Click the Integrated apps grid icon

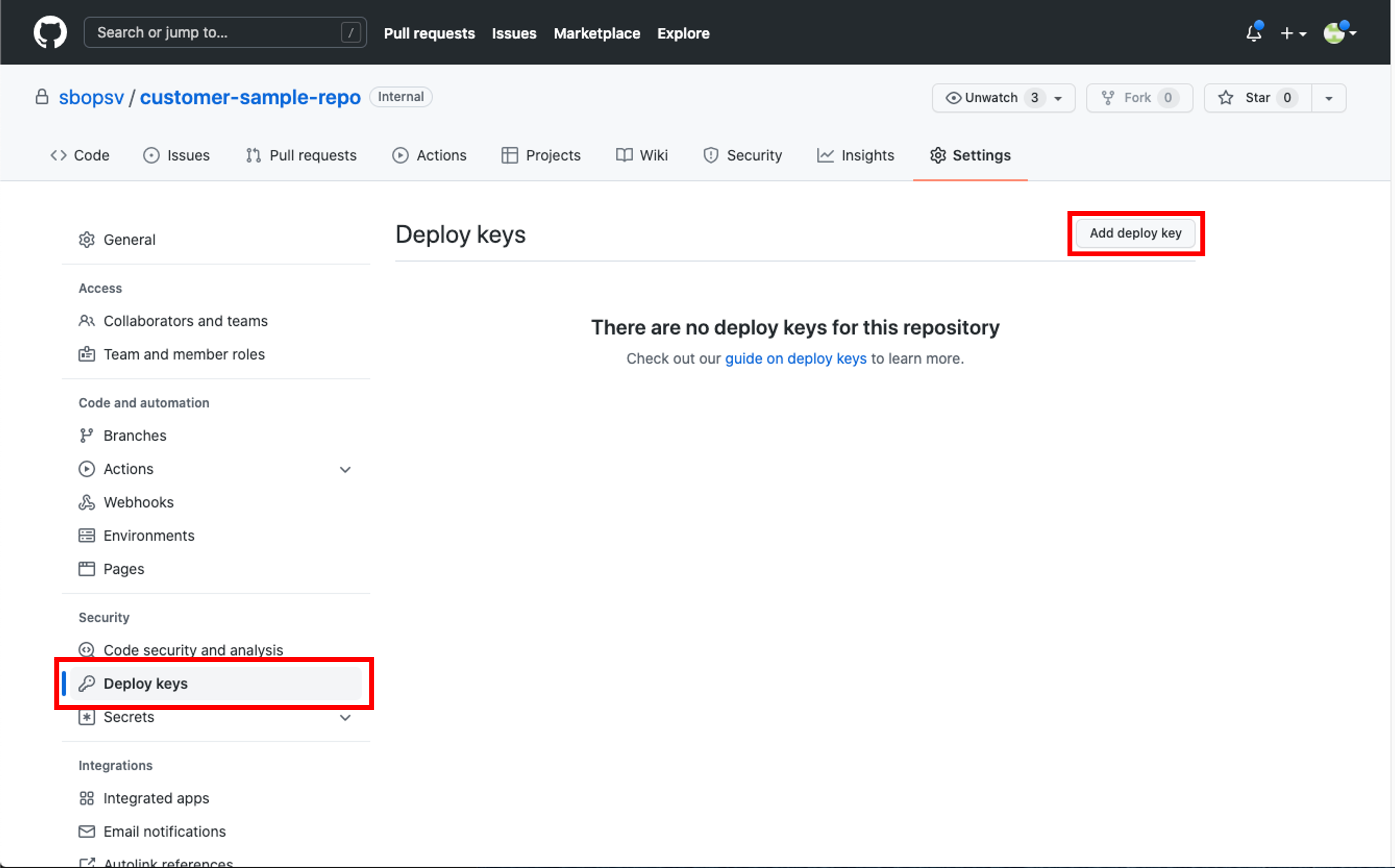(87, 798)
